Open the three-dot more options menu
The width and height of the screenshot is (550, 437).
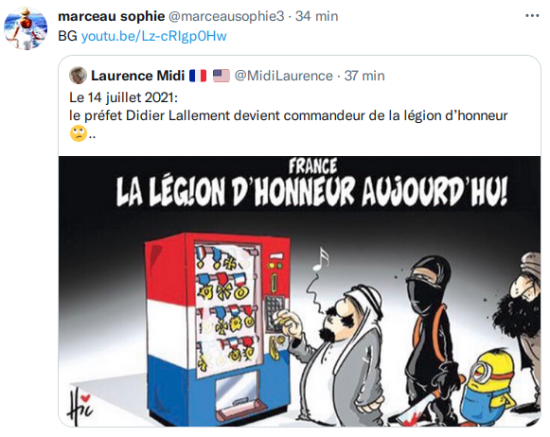coord(532,16)
